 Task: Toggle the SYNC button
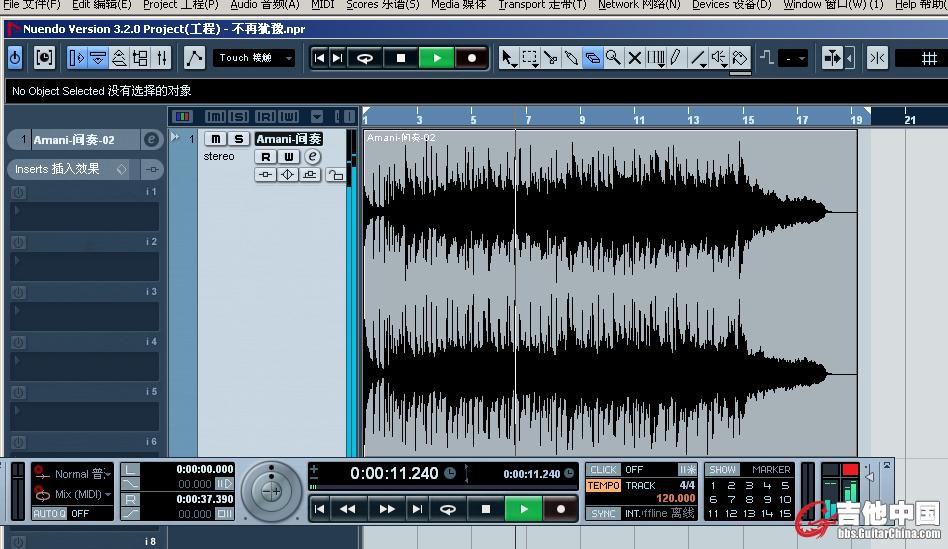pyautogui.click(x=603, y=513)
